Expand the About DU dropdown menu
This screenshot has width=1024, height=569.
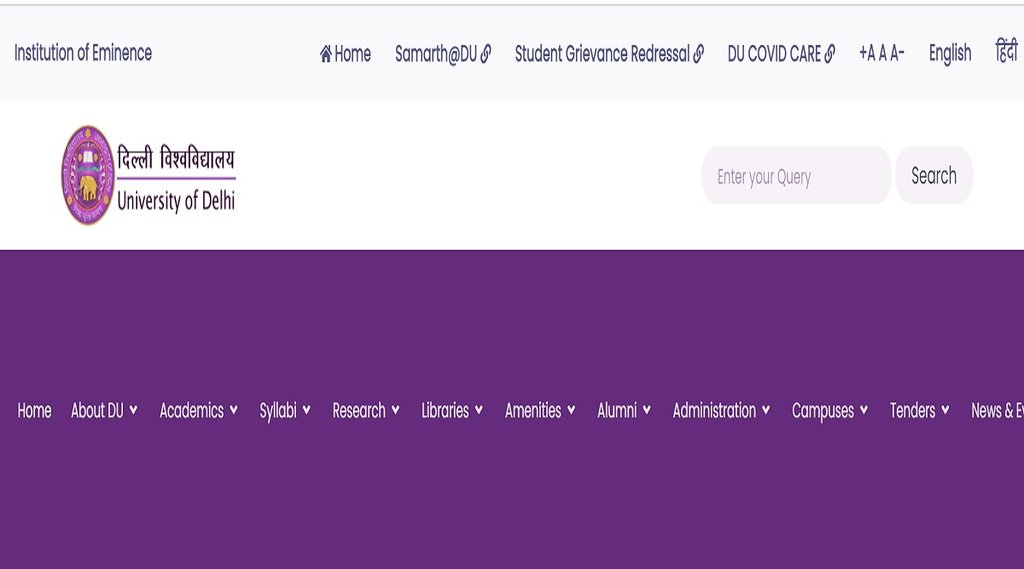click(x=104, y=410)
